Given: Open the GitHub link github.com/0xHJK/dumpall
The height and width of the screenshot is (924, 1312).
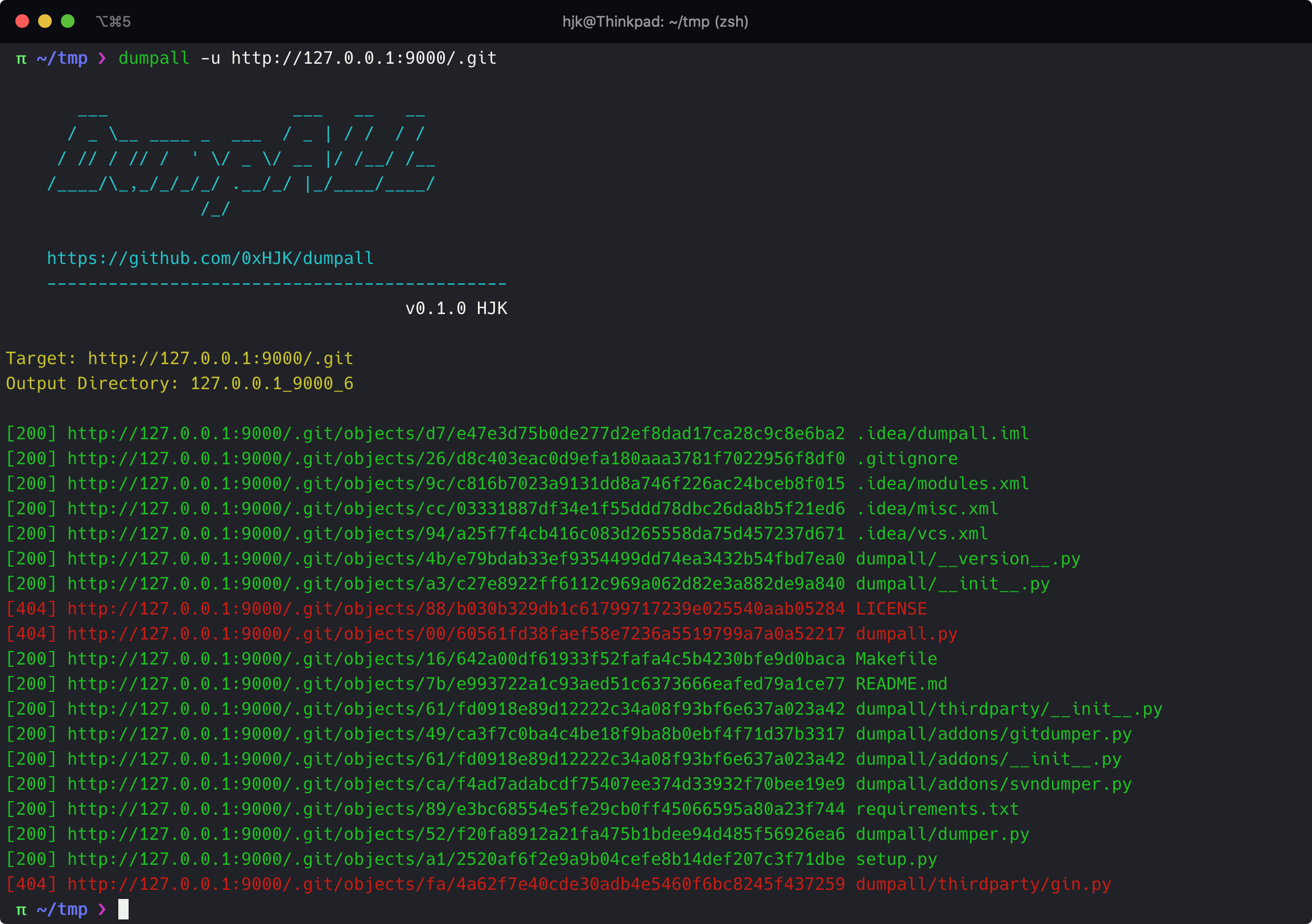Looking at the screenshot, I should [x=211, y=258].
